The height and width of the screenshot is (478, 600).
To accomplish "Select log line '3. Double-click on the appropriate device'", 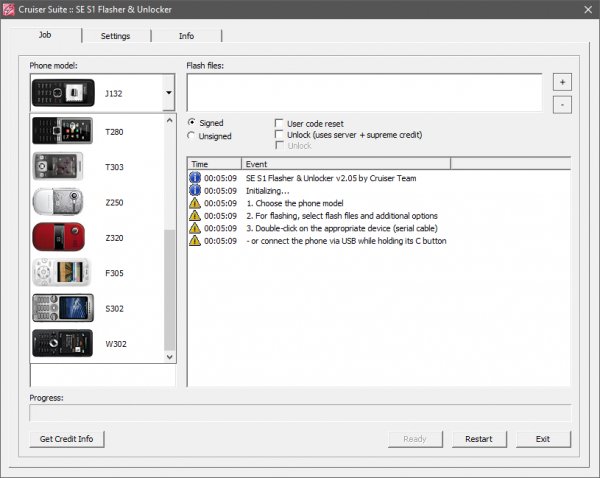I will [x=342, y=228].
